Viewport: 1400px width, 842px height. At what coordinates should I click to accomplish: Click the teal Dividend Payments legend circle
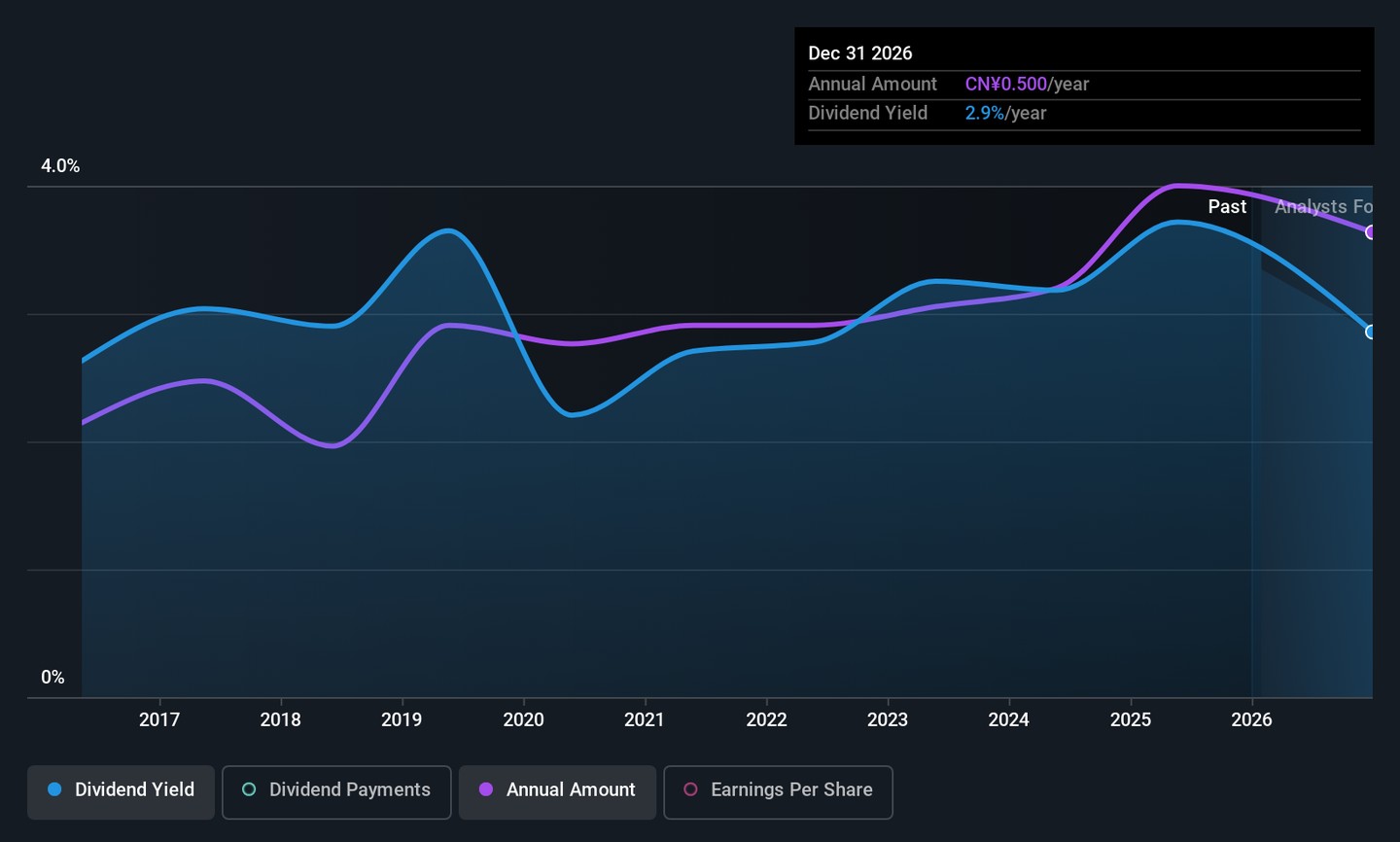[249, 789]
